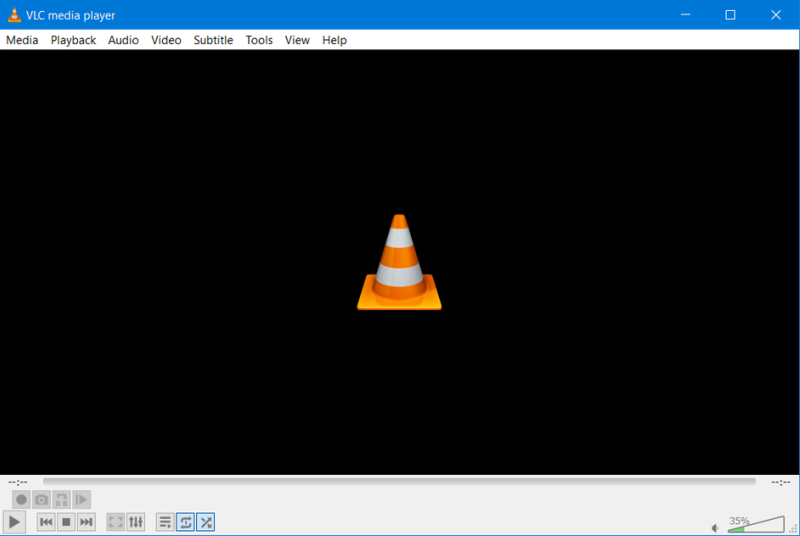Toggle loop repeat mode
The height and width of the screenshot is (536, 800).
click(185, 522)
